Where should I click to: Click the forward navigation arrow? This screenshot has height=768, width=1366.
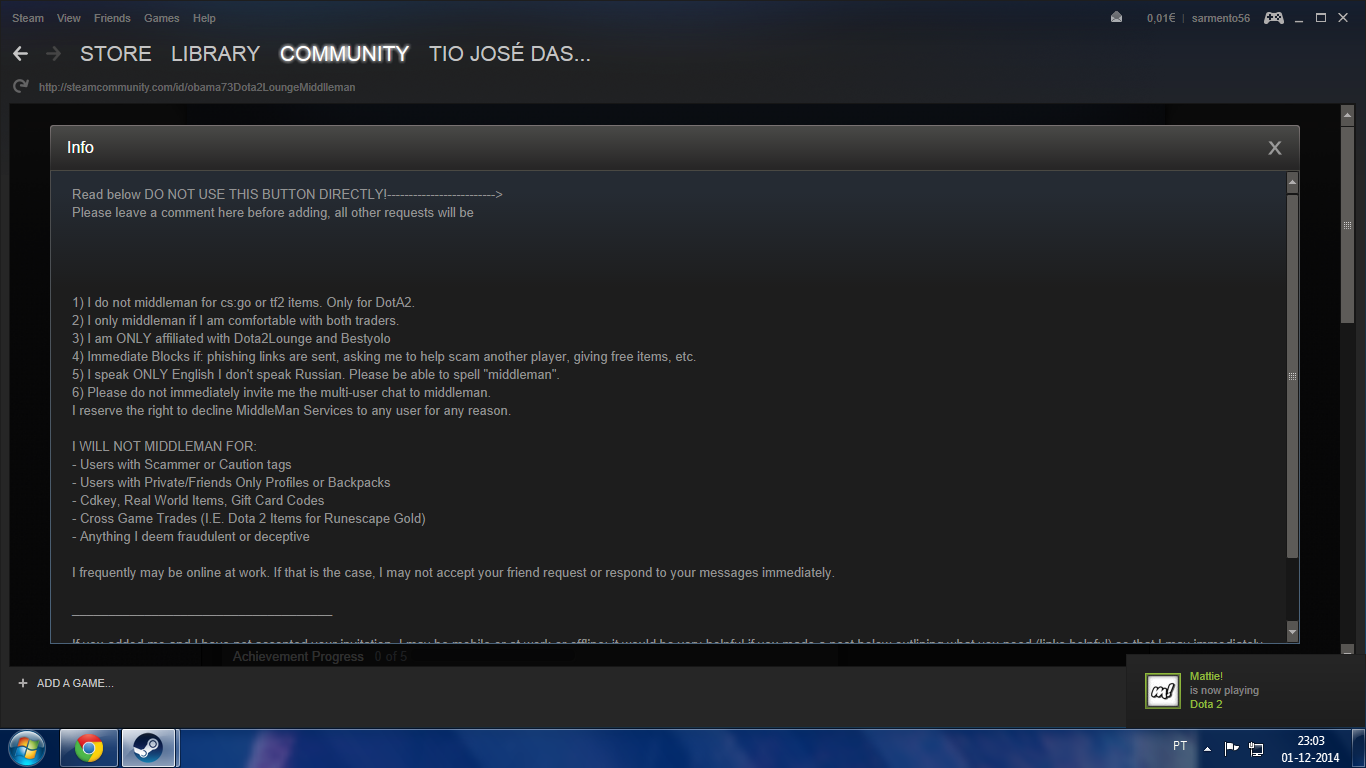[x=53, y=53]
